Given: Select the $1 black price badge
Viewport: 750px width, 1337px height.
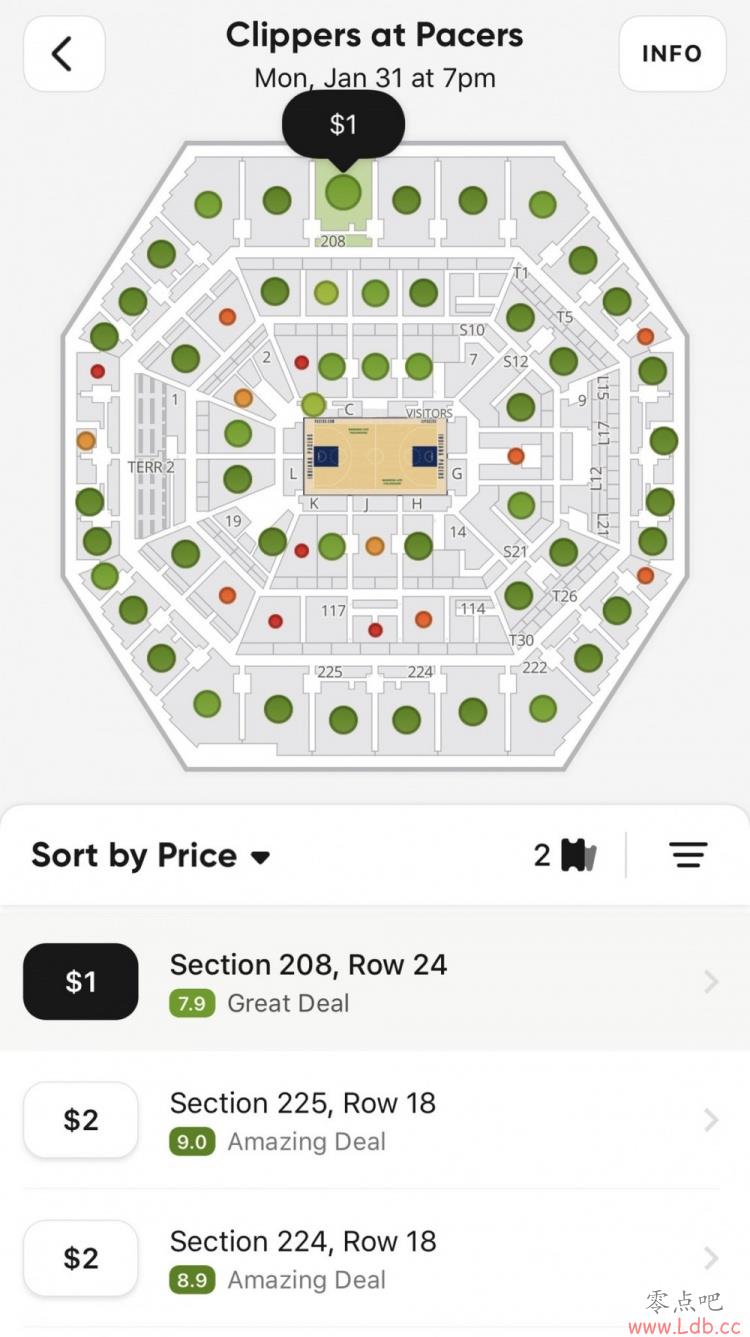Looking at the screenshot, I should pos(81,981).
